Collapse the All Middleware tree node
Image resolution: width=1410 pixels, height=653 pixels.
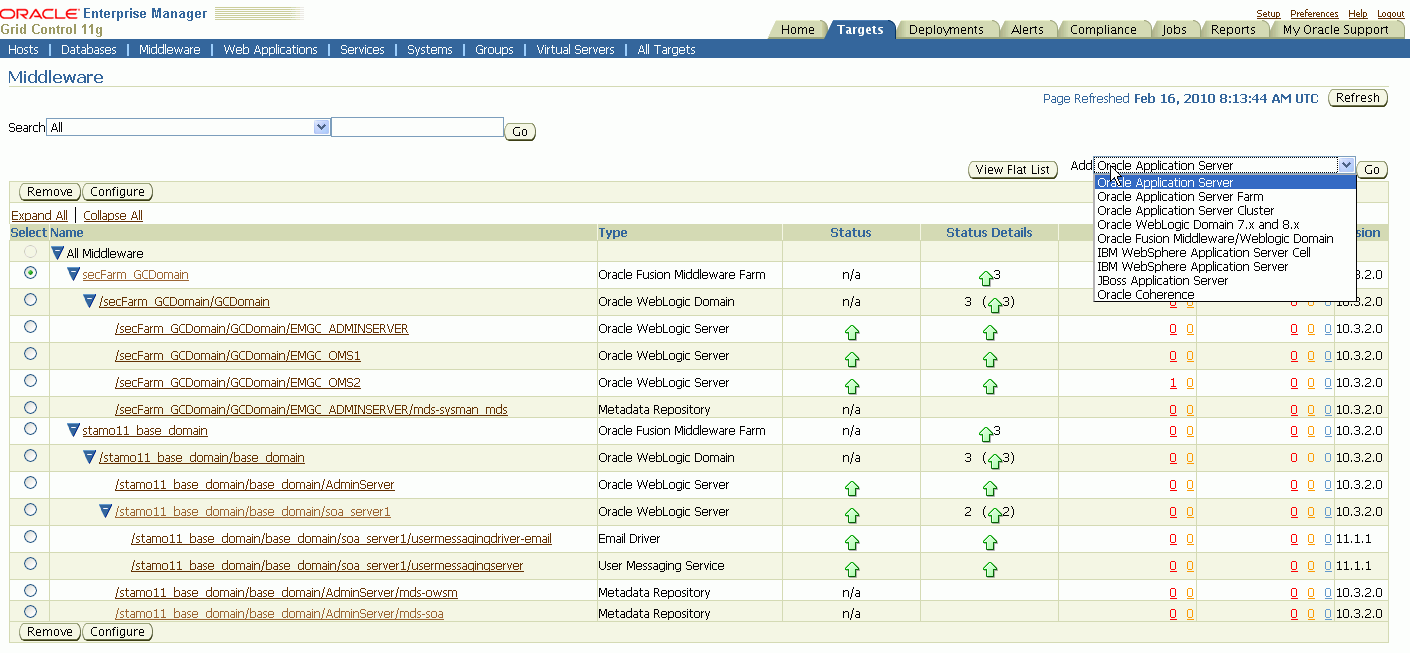[x=58, y=253]
